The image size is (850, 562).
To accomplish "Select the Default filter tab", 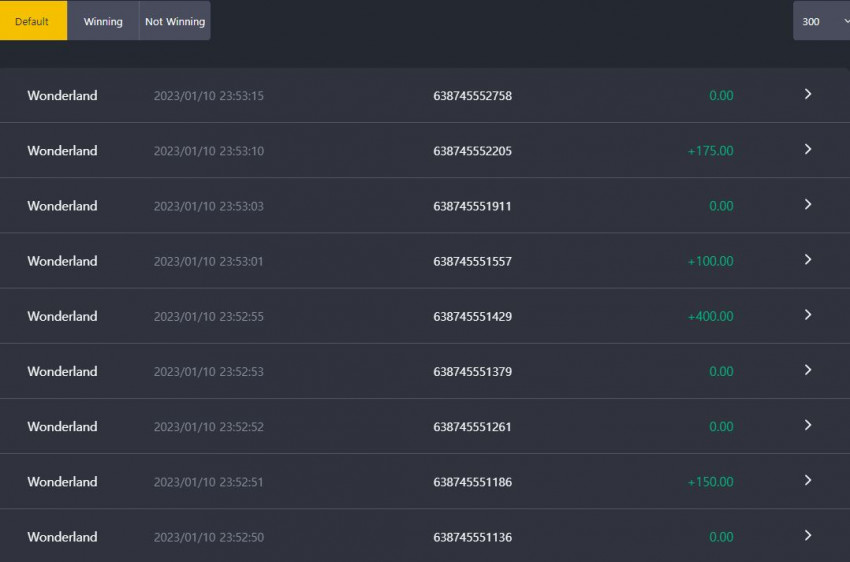I will click(33, 21).
